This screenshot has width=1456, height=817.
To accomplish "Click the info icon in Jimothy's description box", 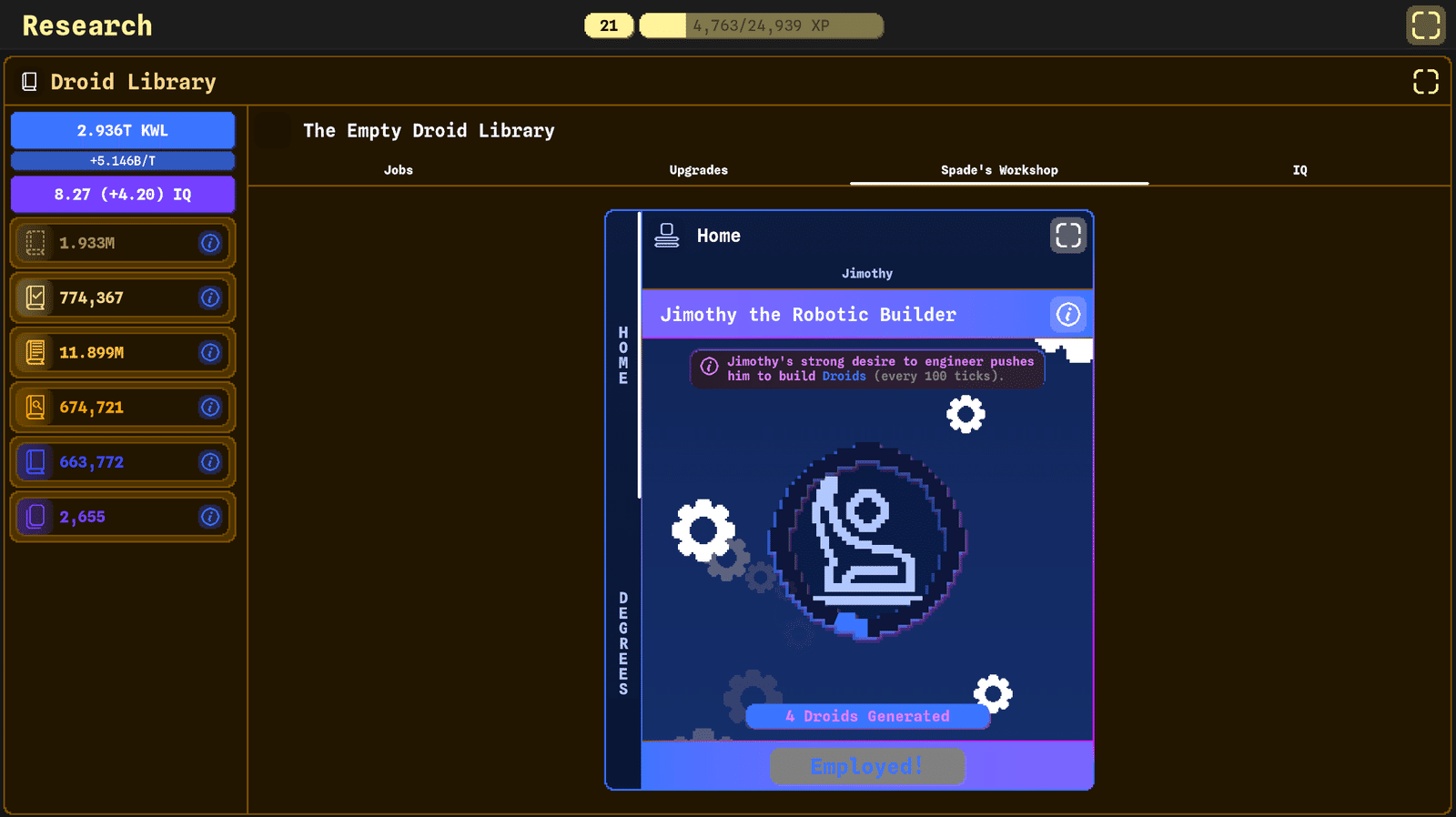I will (x=709, y=368).
